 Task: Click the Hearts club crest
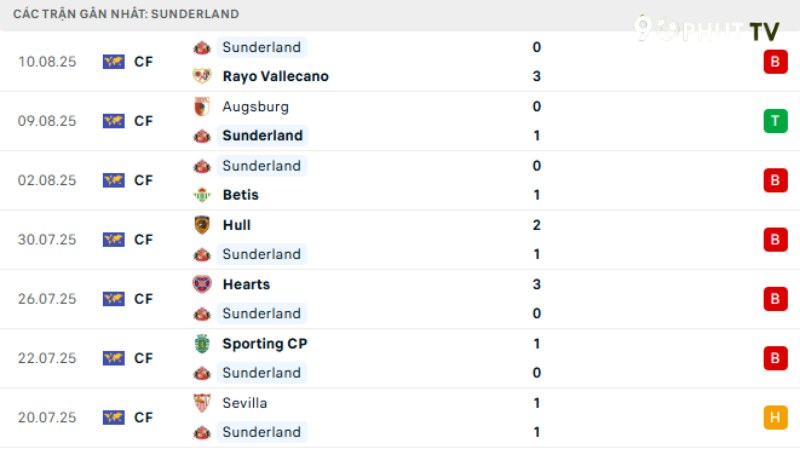click(x=202, y=284)
